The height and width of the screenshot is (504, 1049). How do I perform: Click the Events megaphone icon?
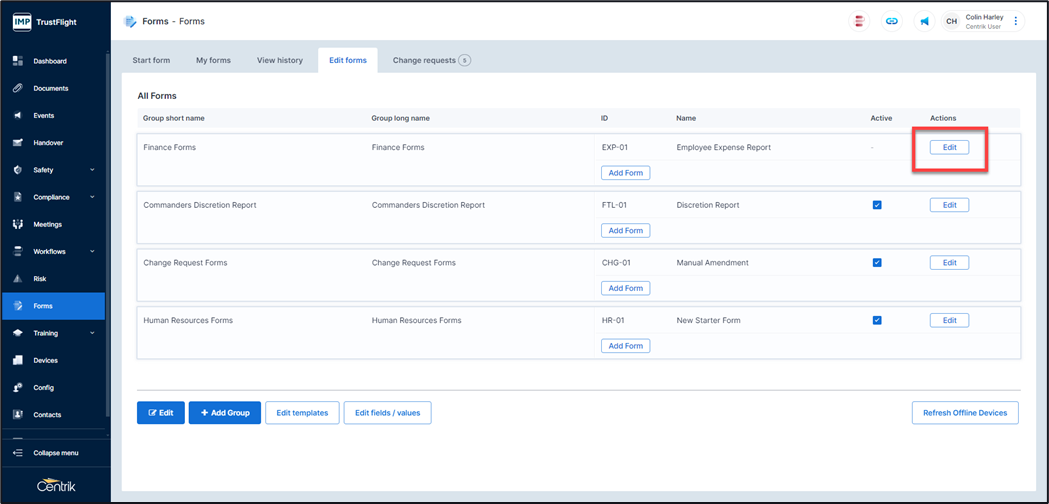(x=17, y=116)
